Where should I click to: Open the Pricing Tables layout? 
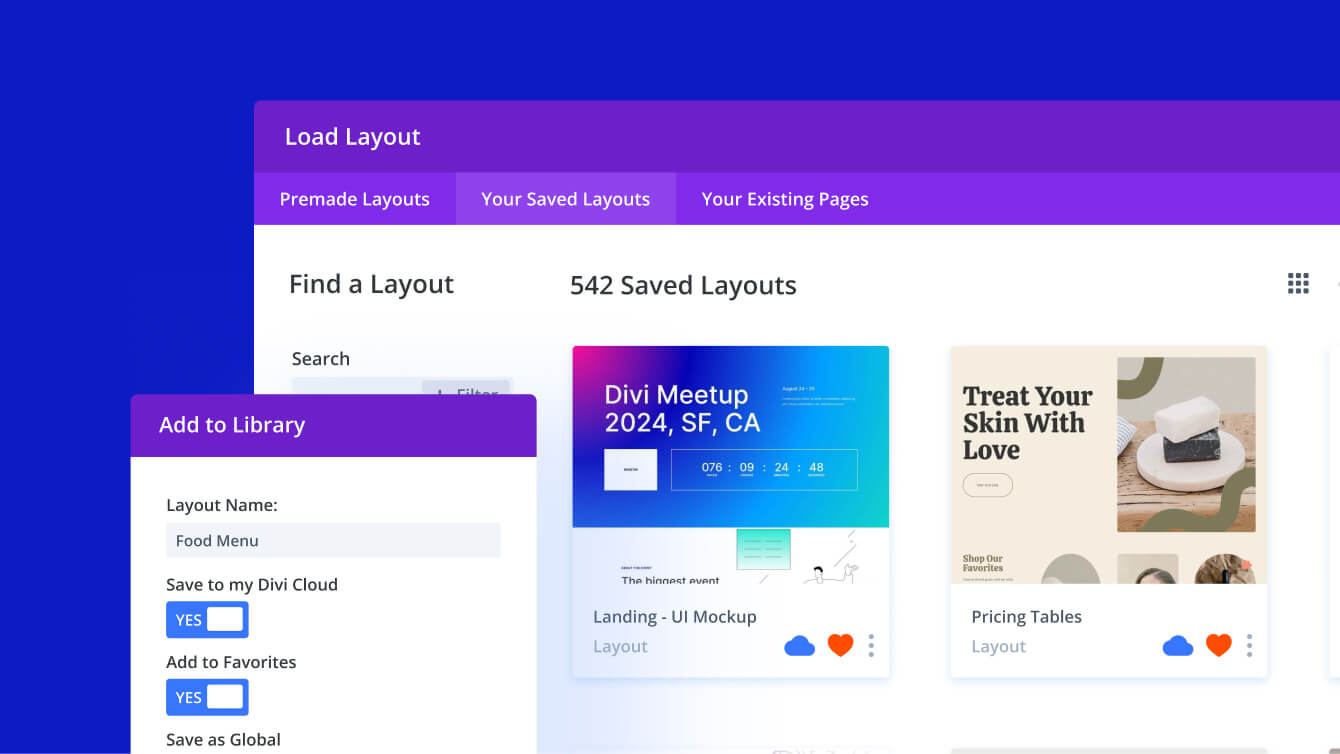[1027, 617]
